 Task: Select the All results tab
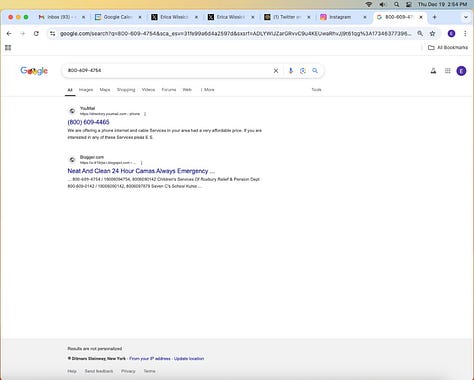(x=70, y=90)
